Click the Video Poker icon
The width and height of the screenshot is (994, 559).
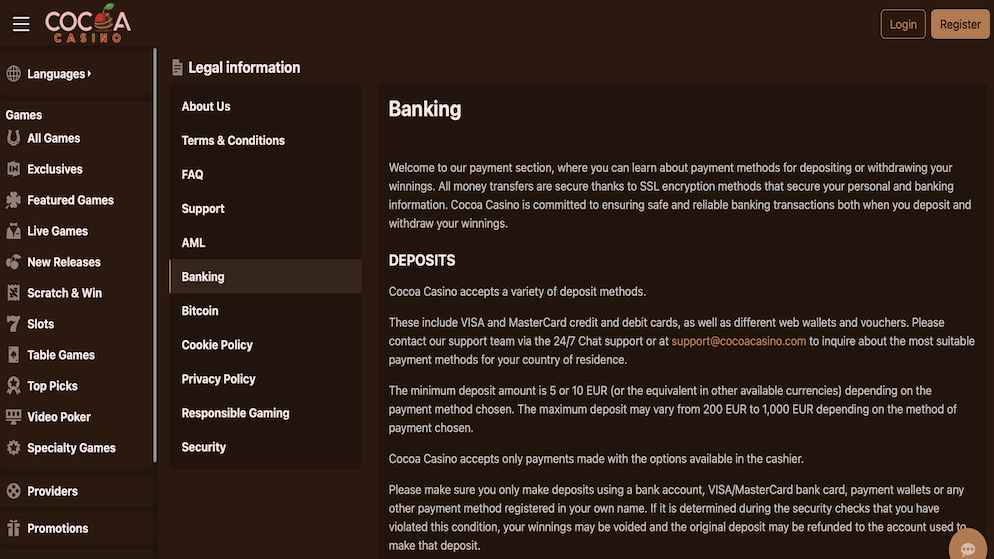(14, 417)
